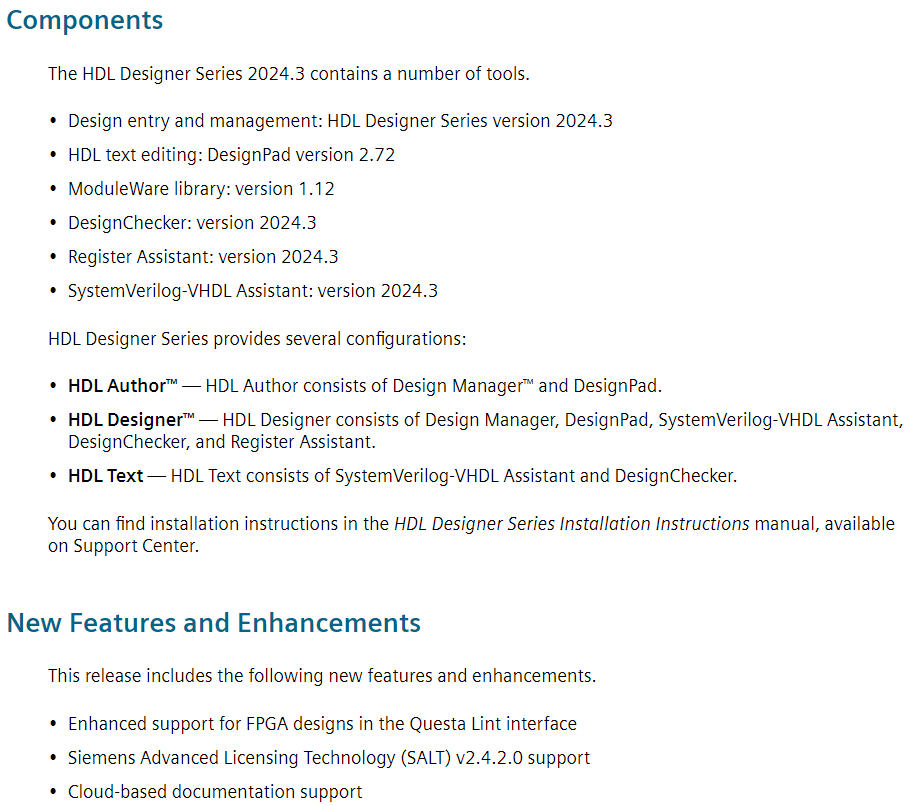The width and height of the screenshot is (910, 805).
Task: Click the DesignChecker version 2024.3 item
Action: tap(192, 223)
